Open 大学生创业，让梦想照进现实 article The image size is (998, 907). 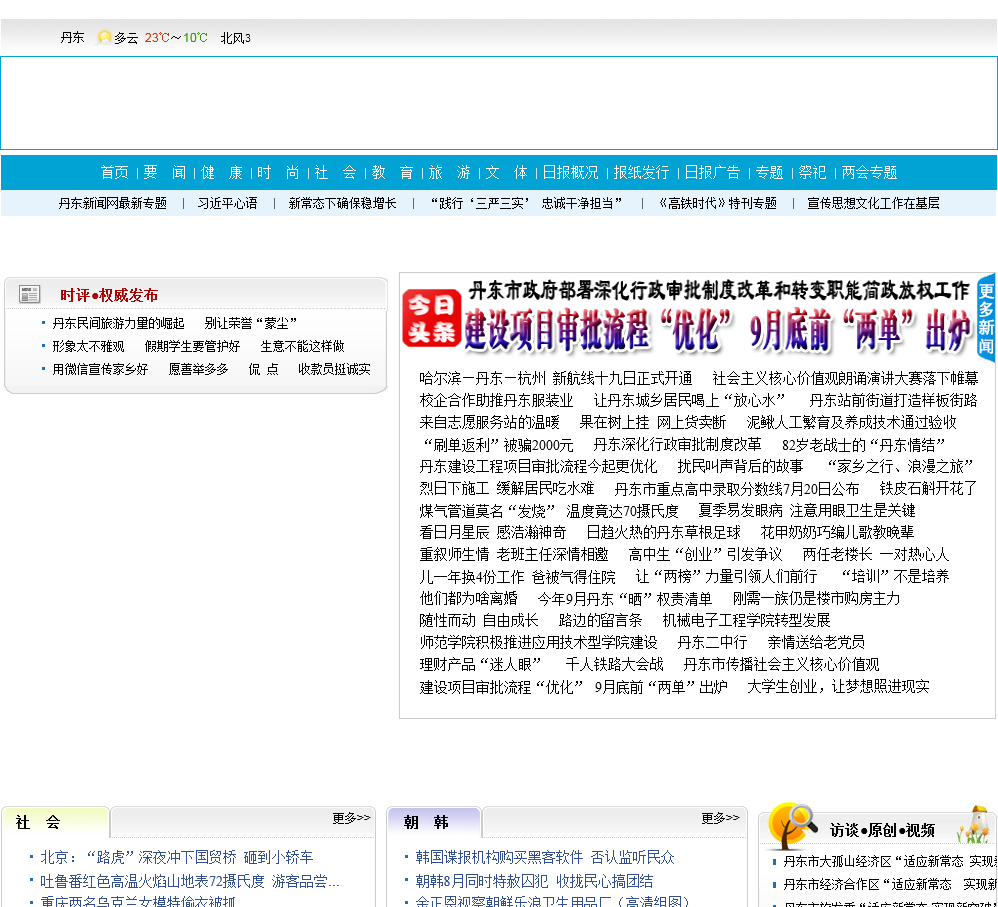pos(838,687)
